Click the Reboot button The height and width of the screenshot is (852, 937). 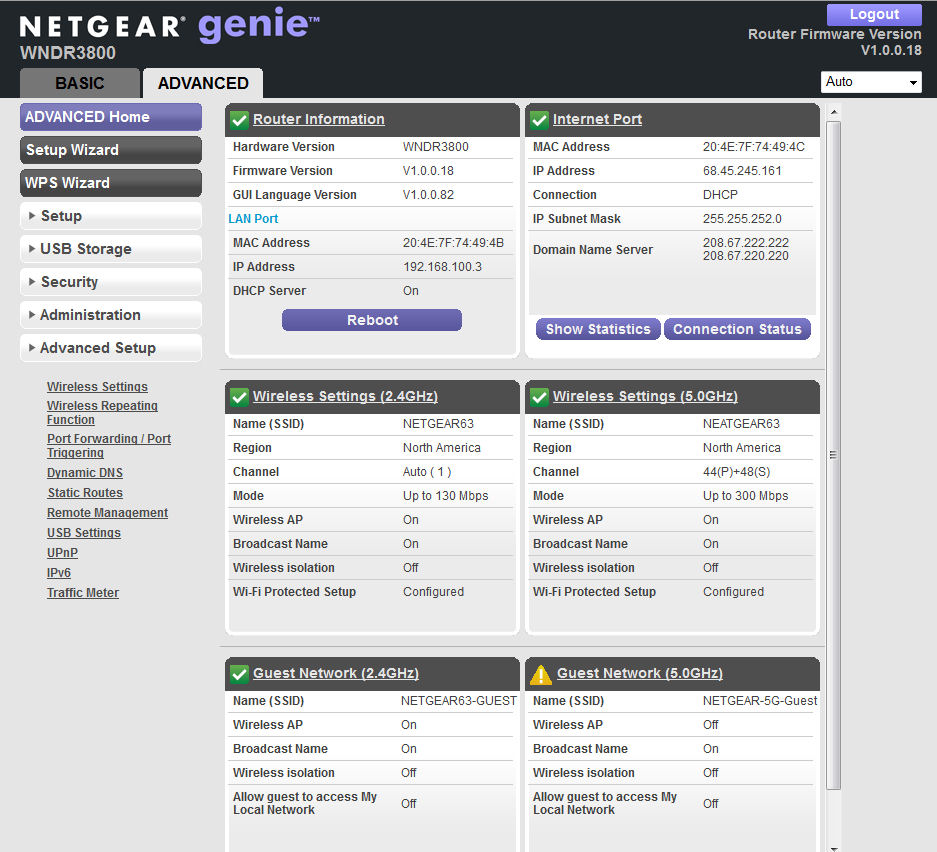coord(372,320)
